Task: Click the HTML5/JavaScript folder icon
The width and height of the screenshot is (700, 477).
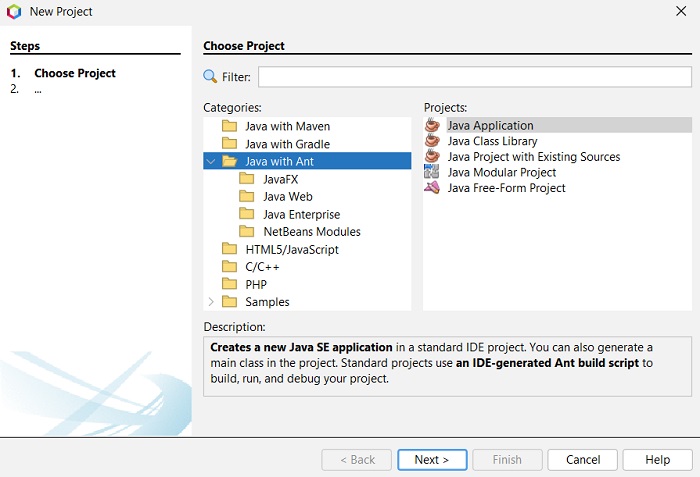Action: (x=229, y=249)
